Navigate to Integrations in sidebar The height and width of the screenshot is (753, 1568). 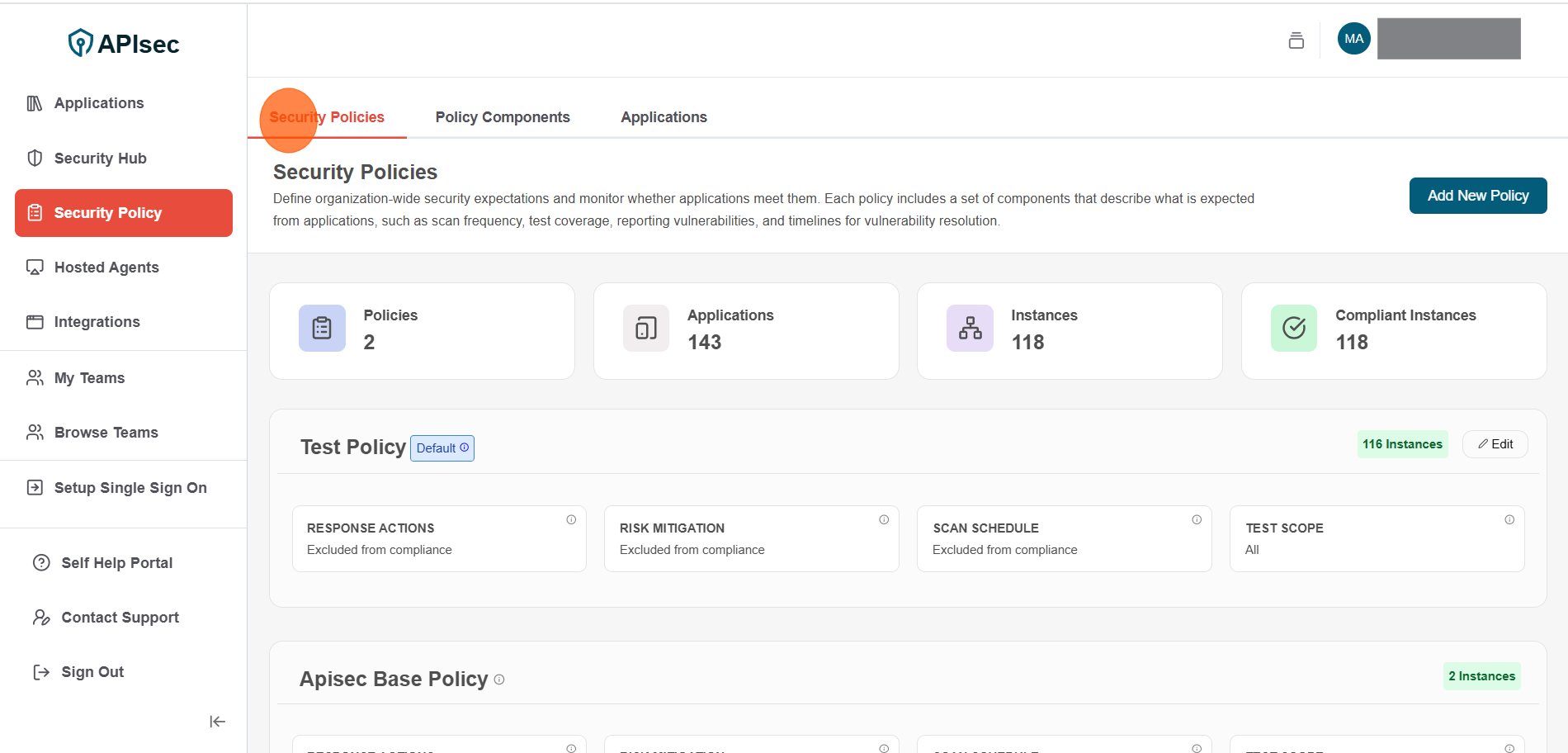coord(97,322)
